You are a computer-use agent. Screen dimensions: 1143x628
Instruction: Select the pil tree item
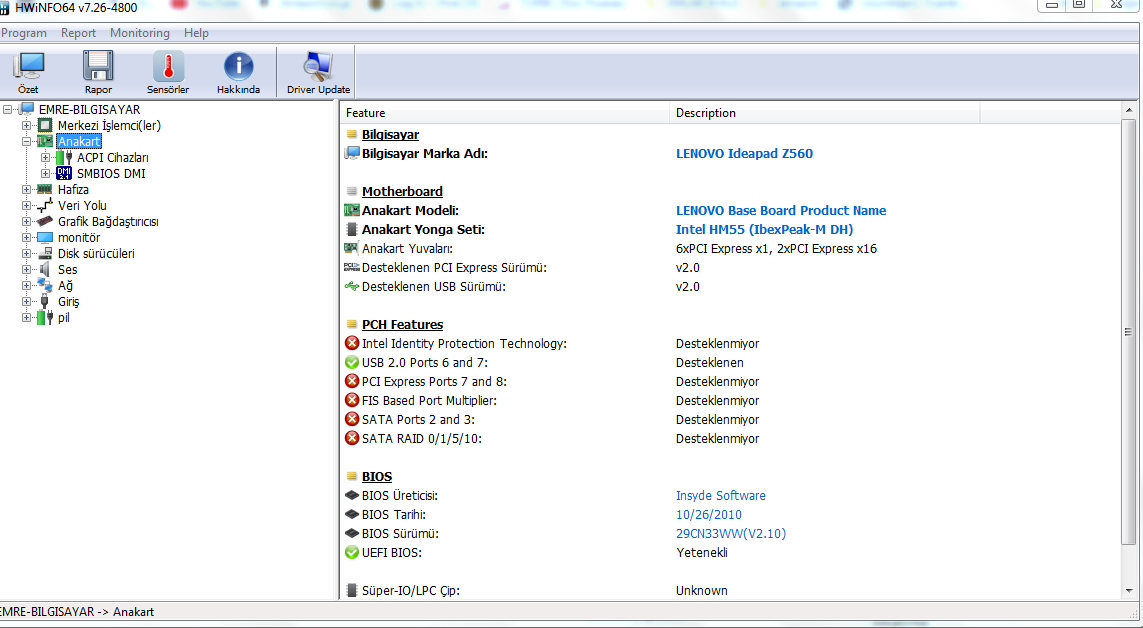(x=63, y=318)
